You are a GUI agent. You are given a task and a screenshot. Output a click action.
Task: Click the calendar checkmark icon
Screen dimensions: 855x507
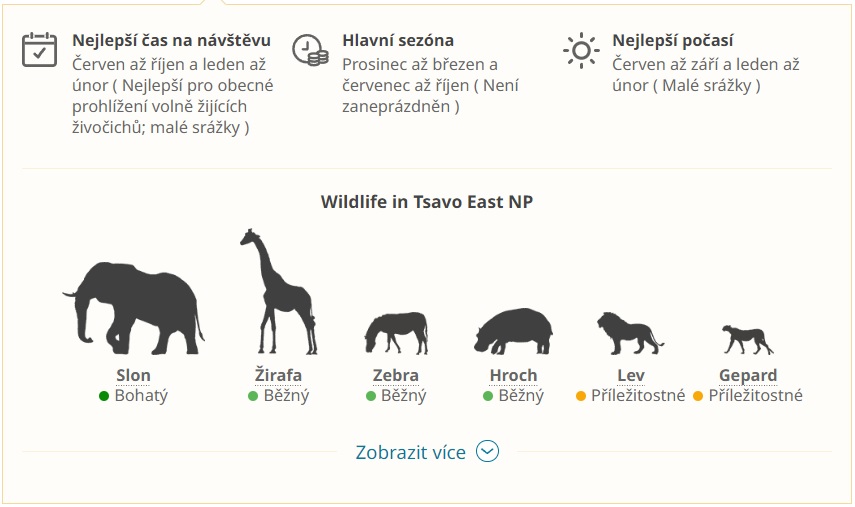pyautogui.click(x=39, y=50)
